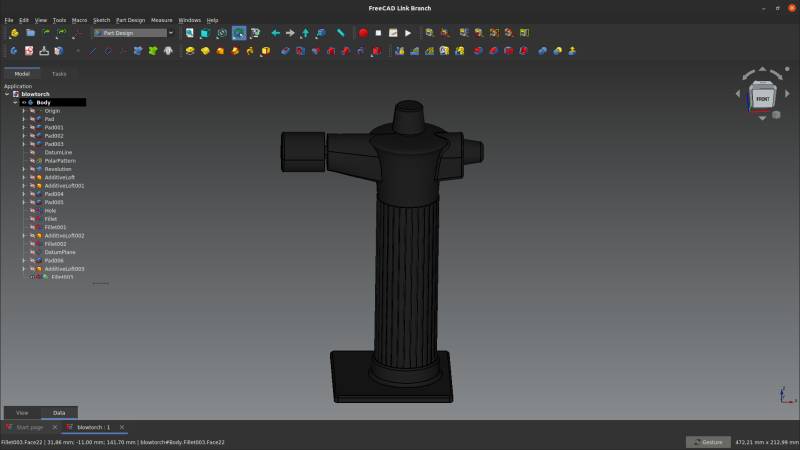Click the selected blue view icon in top toolbar

pos(239,33)
